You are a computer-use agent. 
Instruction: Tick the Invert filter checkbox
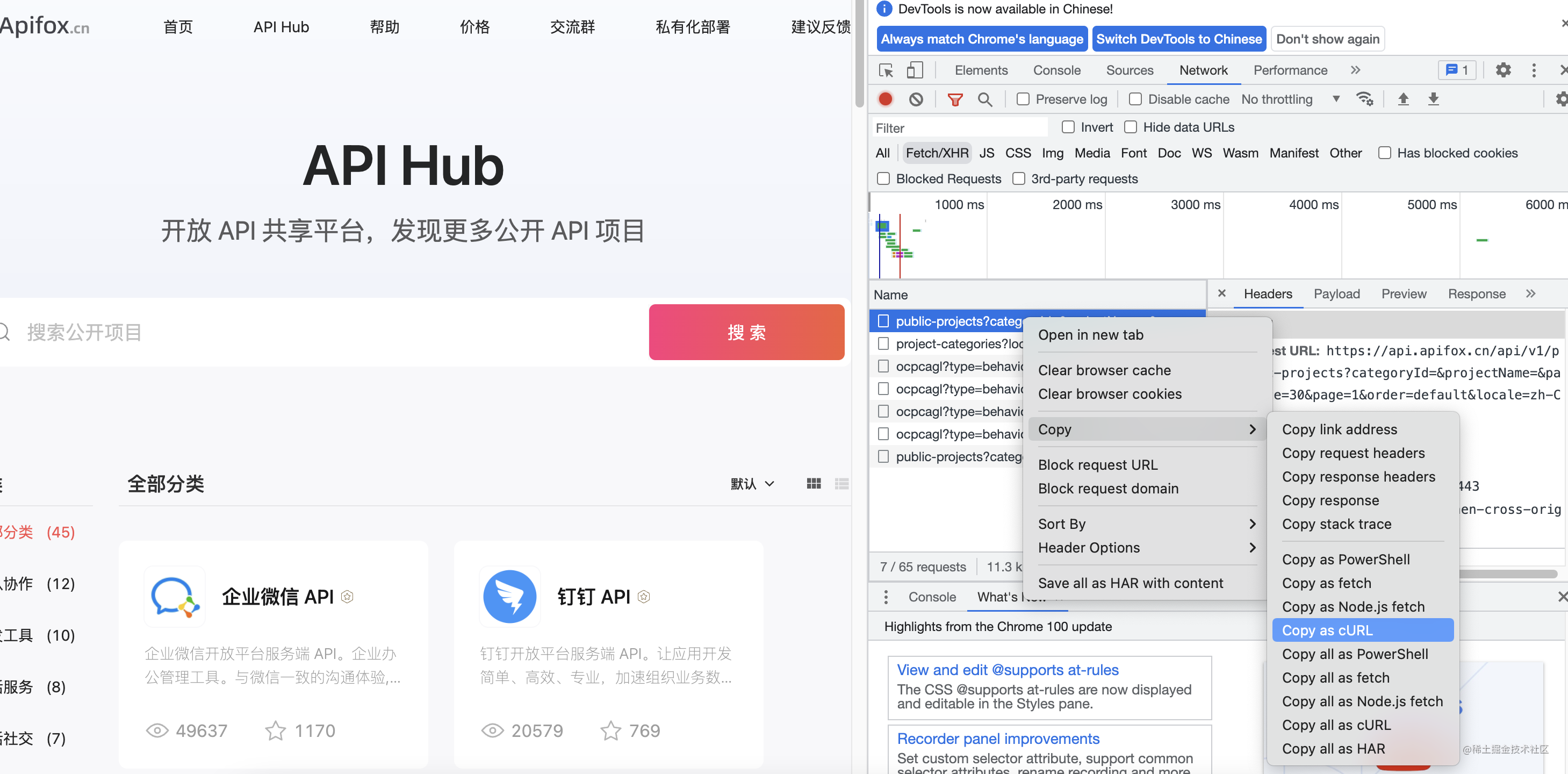click(1068, 127)
